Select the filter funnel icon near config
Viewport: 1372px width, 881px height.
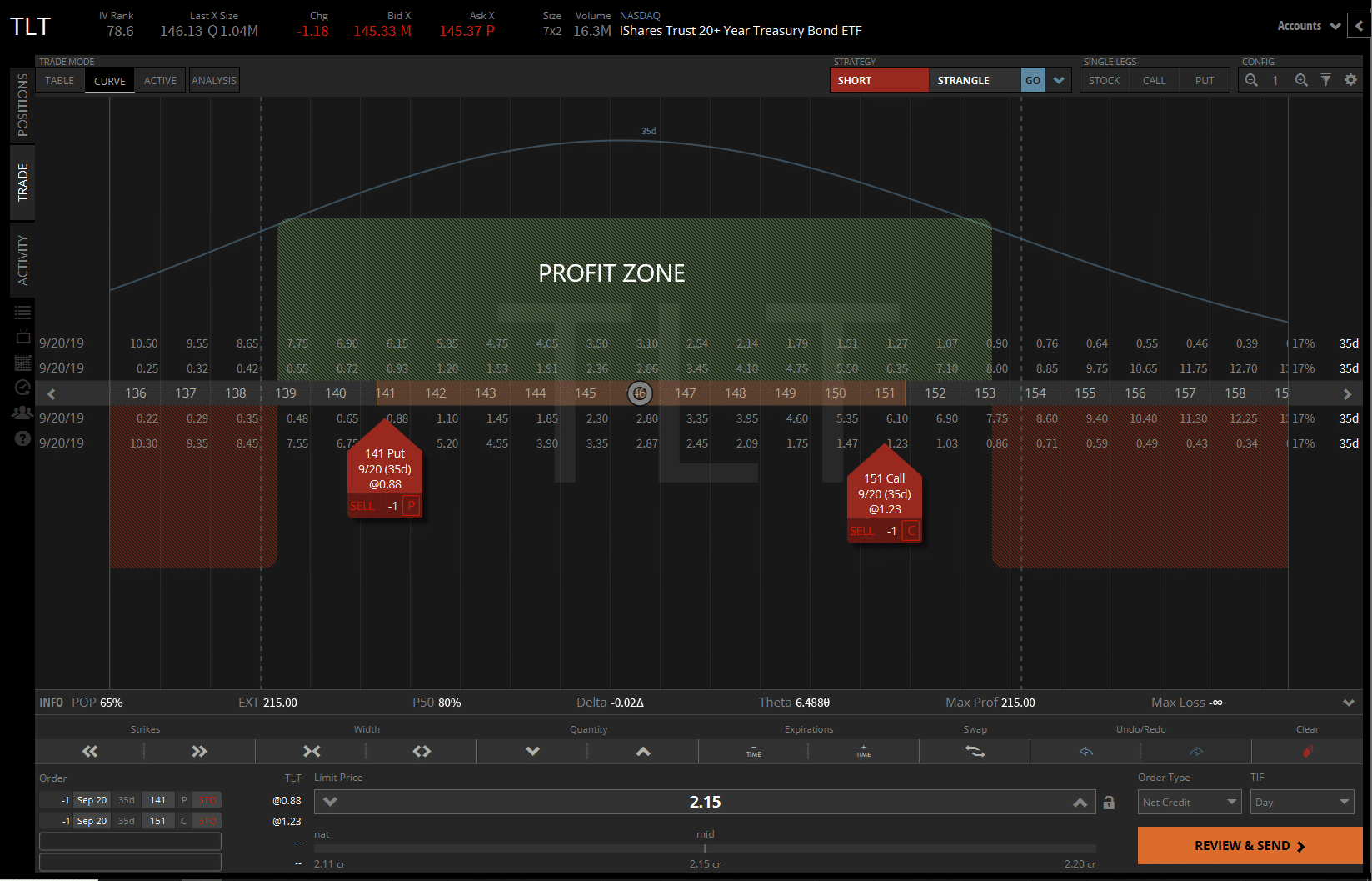click(x=1325, y=79)
